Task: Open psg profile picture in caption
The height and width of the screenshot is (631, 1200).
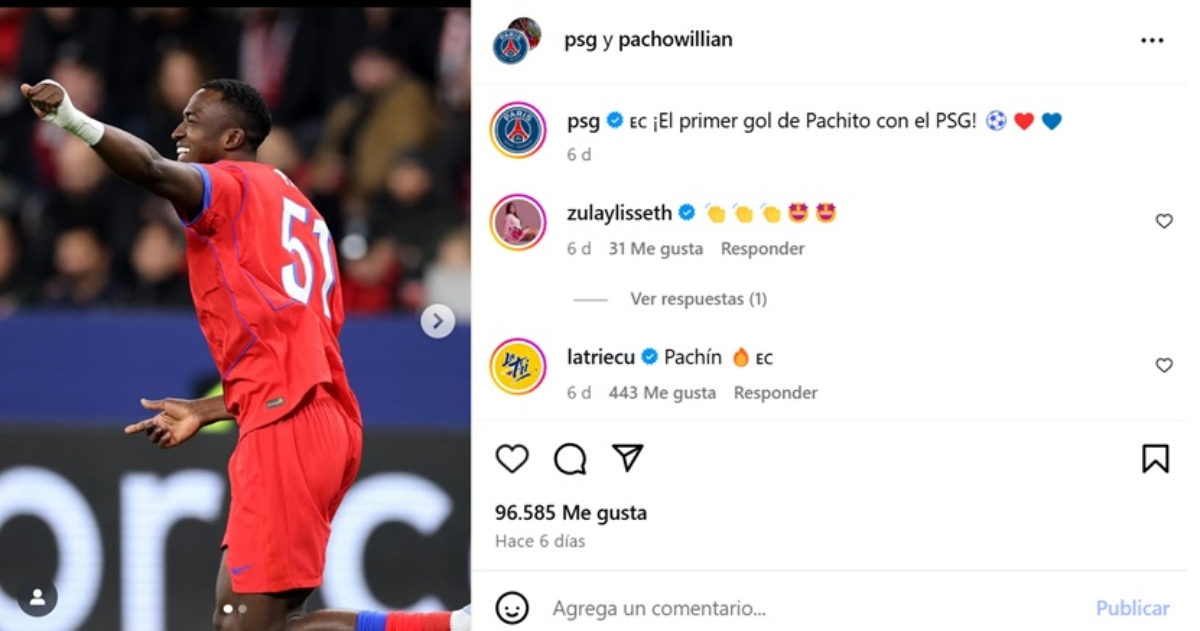Action: click(x=518, y=130)
